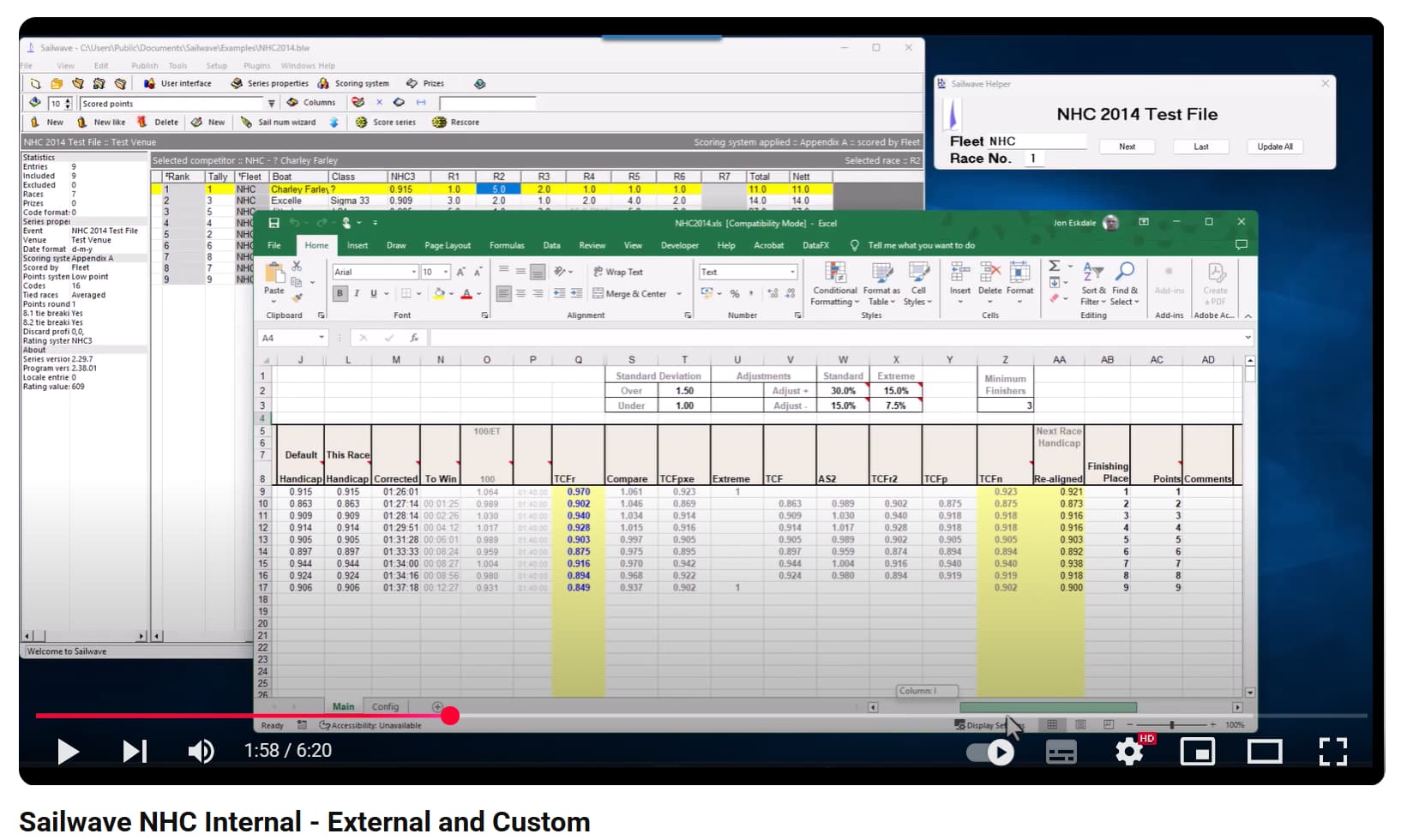Click the percent style icon
The height and width of the screenshot is (840, 1413).
[x=734, y=293]
